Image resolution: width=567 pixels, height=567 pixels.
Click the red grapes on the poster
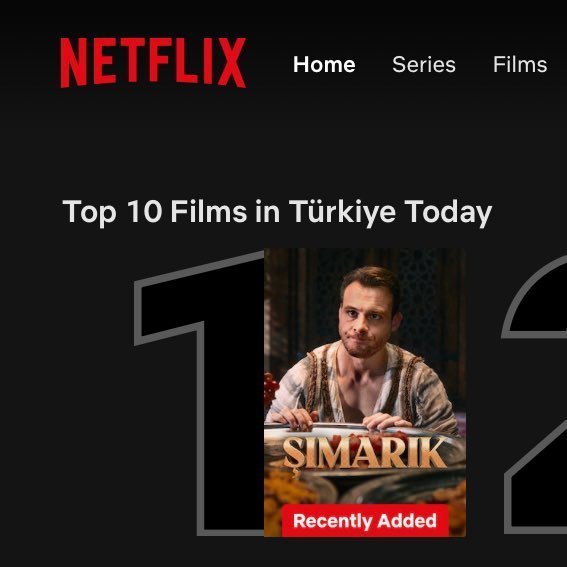click(270, 389)
